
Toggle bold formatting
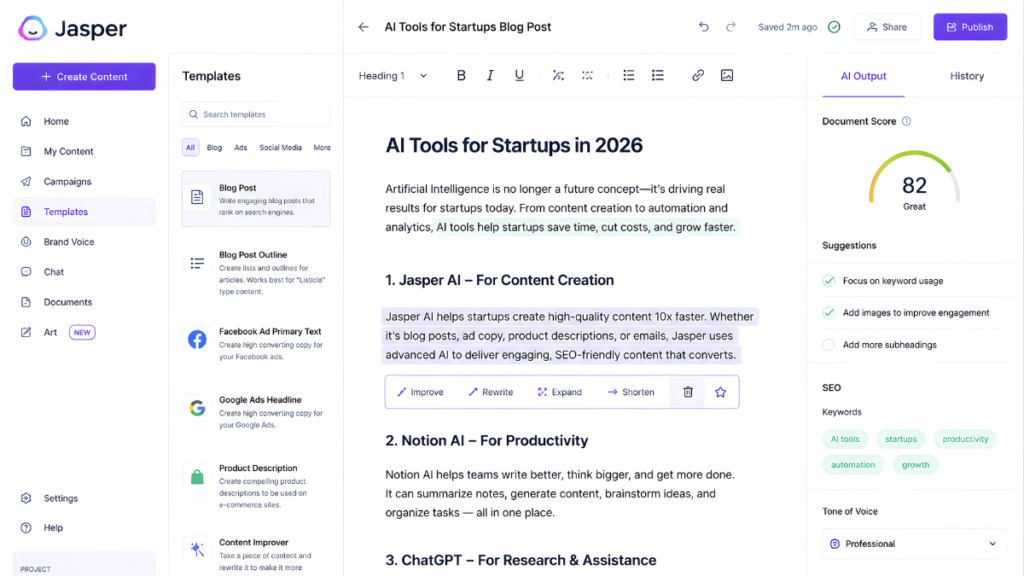pos(461,76)
